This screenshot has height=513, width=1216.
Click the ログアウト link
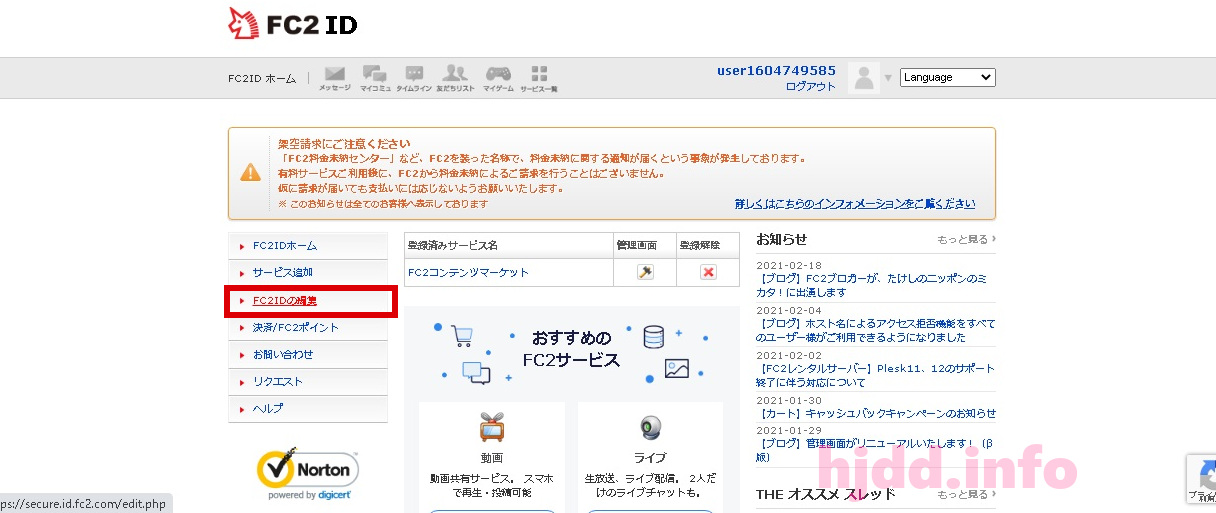coord(810,86)
